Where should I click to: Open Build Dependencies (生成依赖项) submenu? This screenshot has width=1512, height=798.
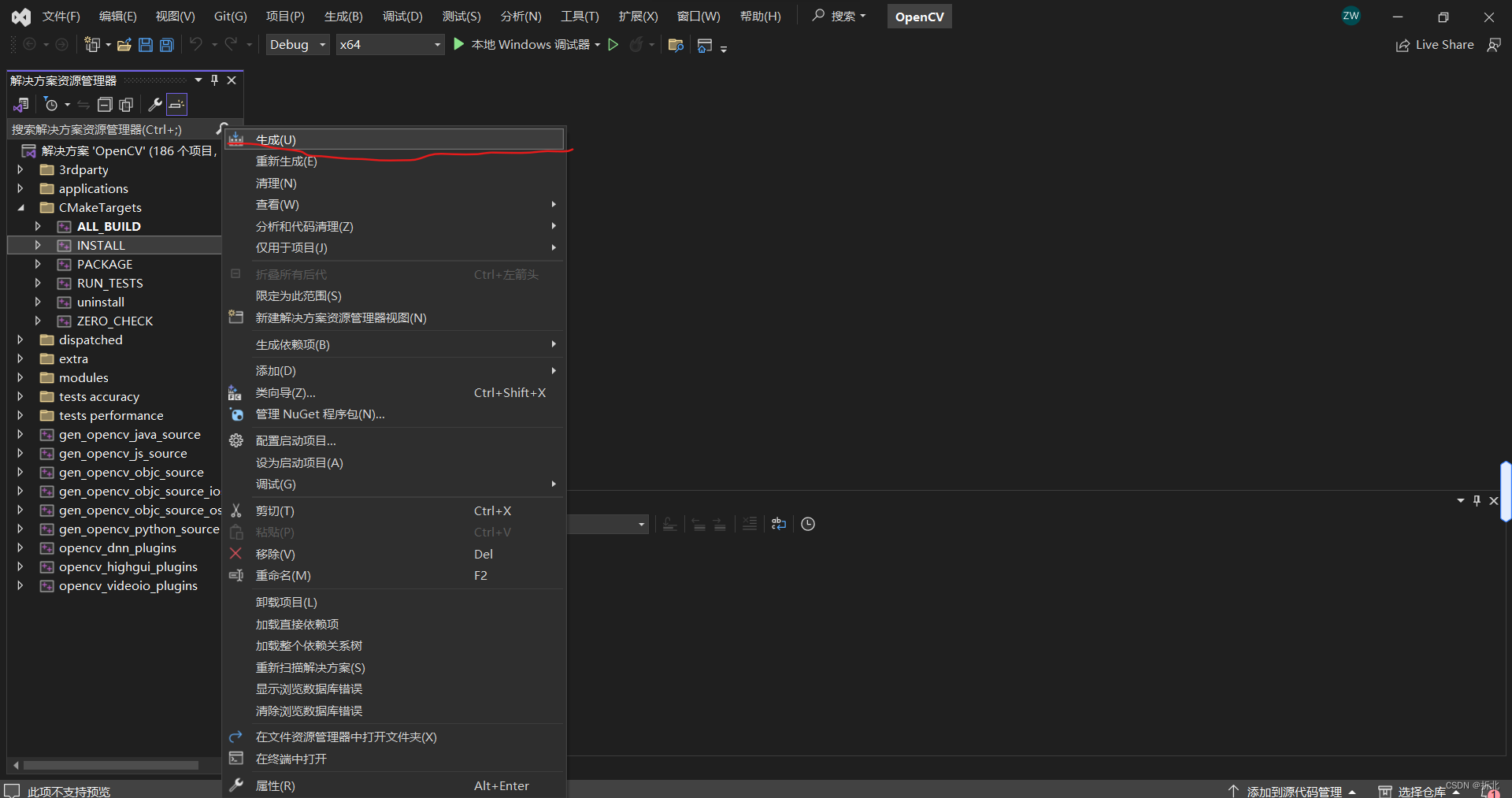[395, 344]
